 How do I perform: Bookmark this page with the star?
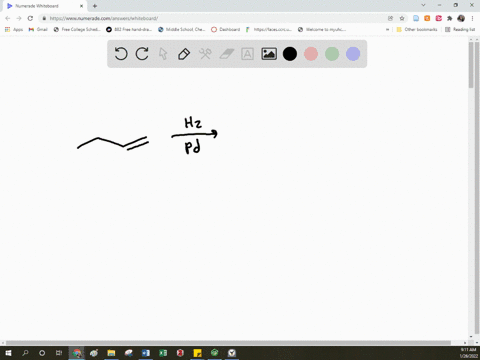tap(402, 18)
